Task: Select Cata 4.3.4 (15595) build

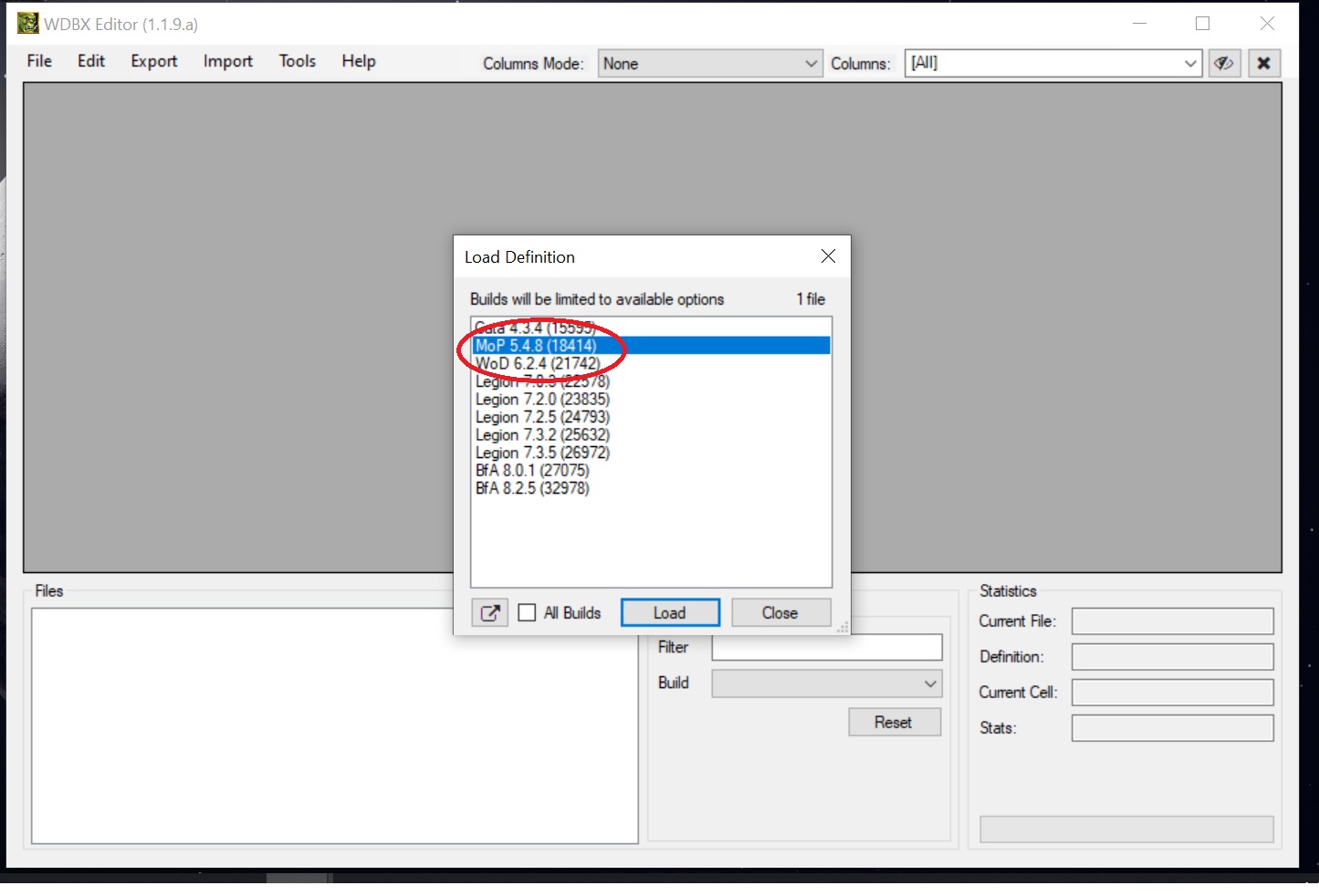Action: point(652,328)
